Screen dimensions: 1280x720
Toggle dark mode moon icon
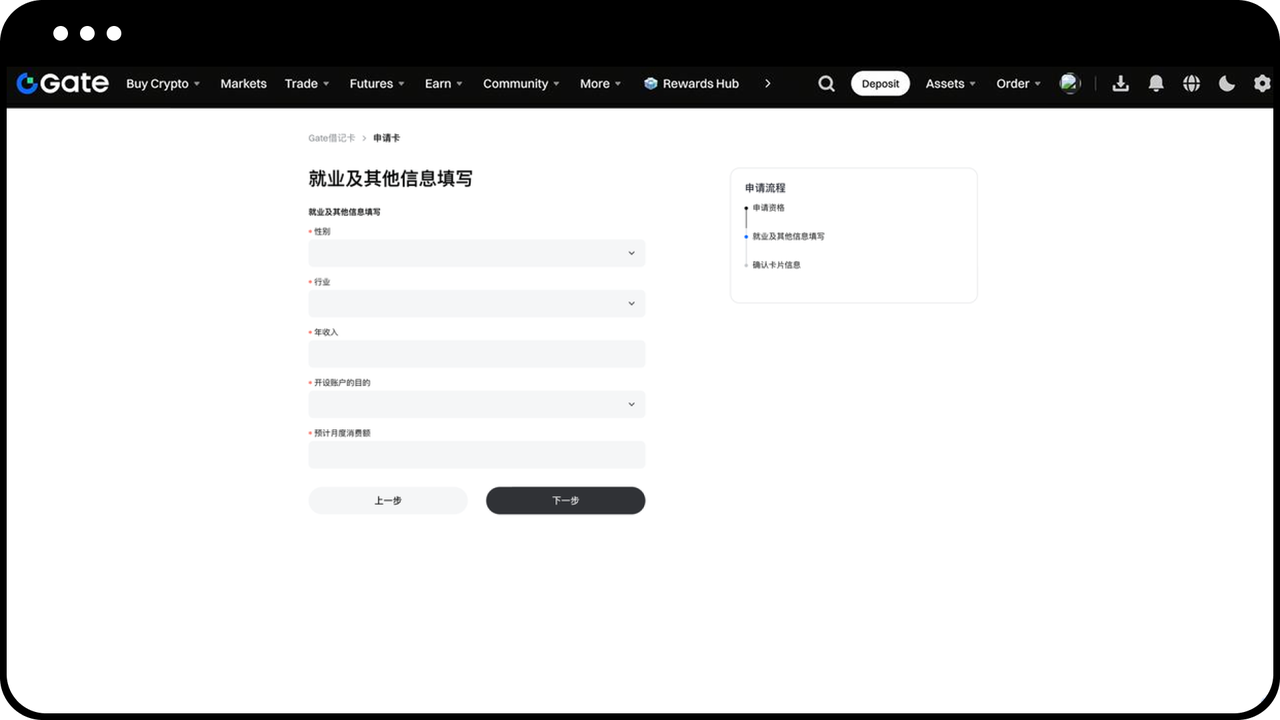[1227, 84]
